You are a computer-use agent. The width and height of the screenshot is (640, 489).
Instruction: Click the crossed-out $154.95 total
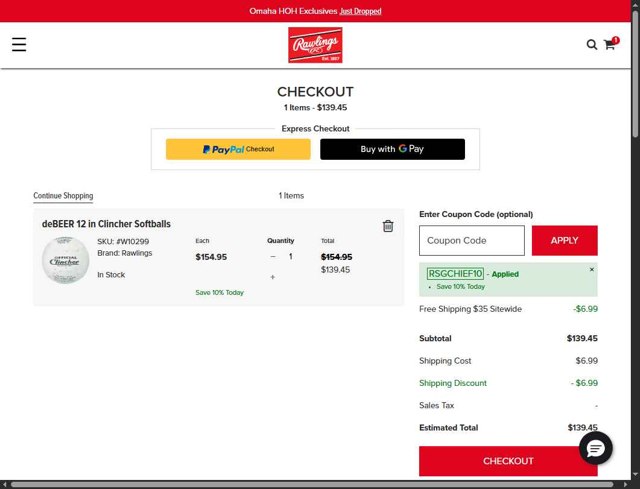tap(336, 257)
